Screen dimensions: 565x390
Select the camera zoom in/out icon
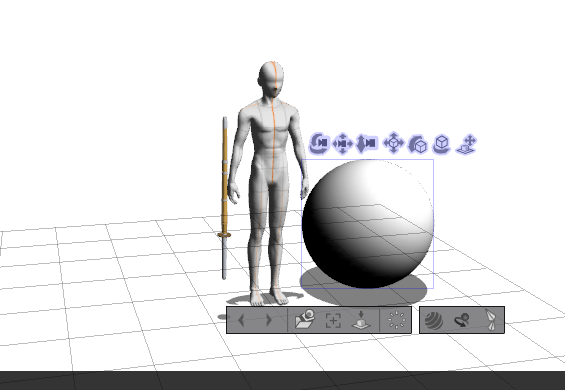click(x=366, y=143)
